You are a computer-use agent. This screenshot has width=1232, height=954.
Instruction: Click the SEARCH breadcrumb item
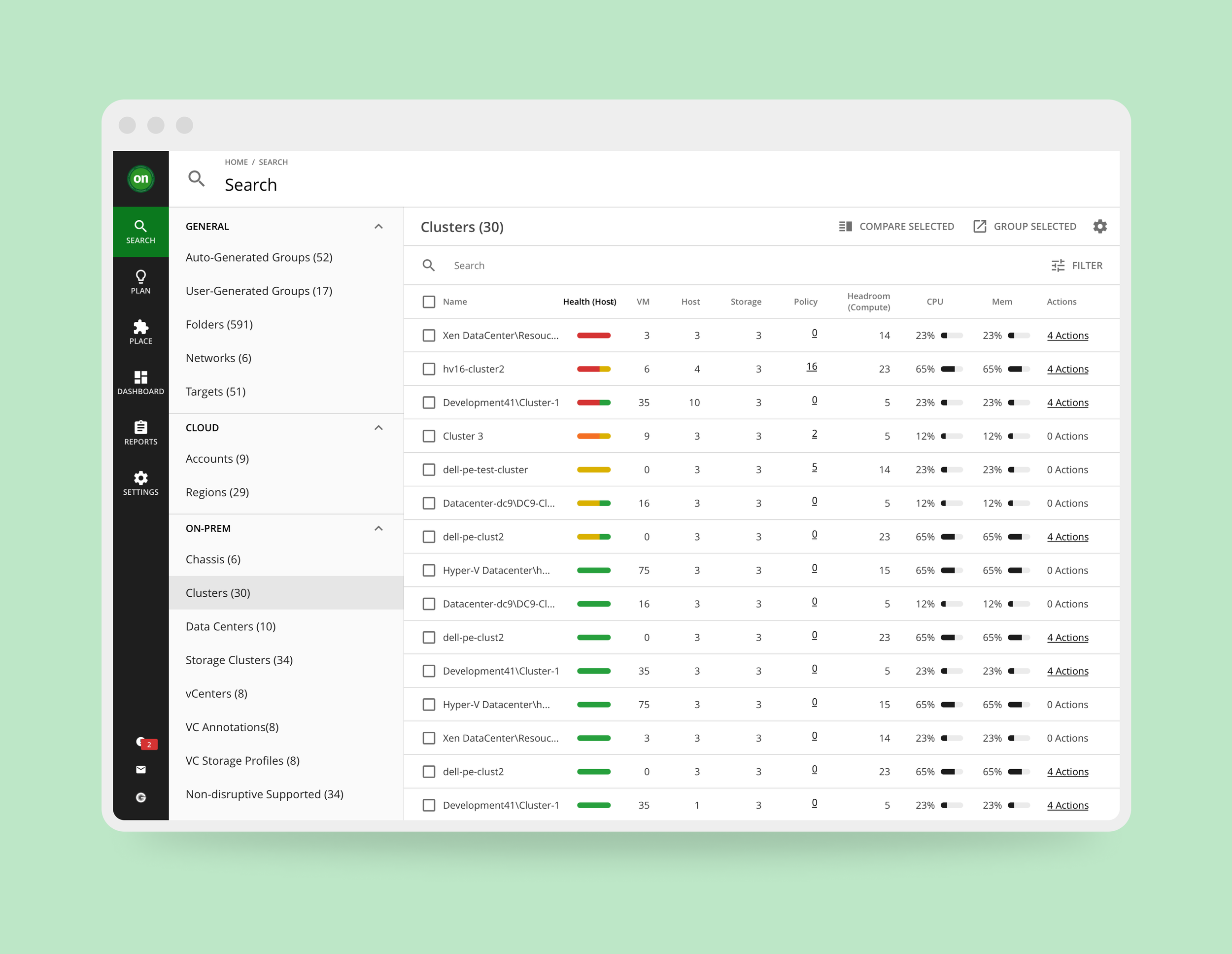pos(273,162)
